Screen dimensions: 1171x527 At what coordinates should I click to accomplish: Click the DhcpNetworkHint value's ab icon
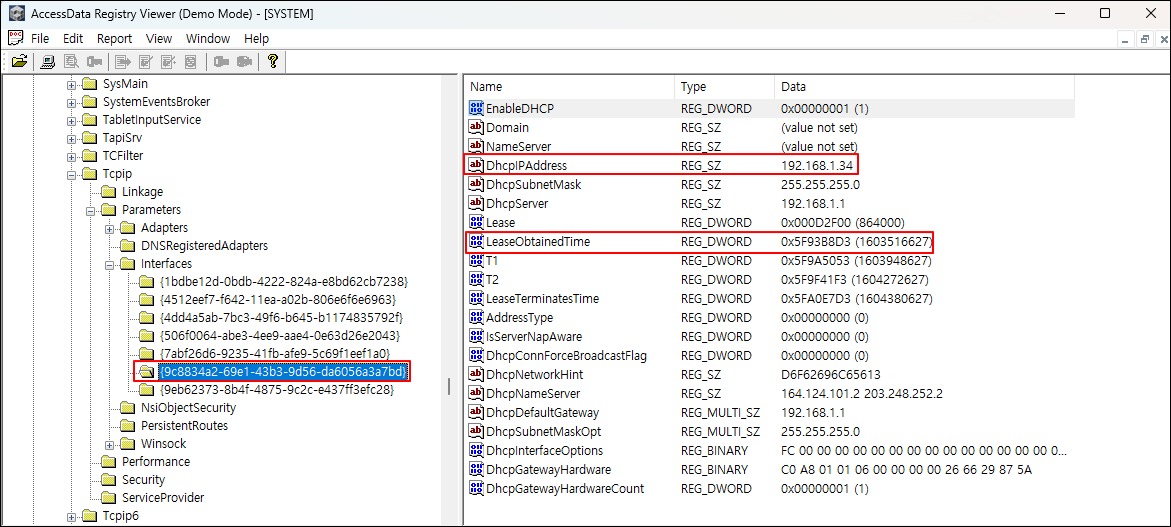coord(476,374)
